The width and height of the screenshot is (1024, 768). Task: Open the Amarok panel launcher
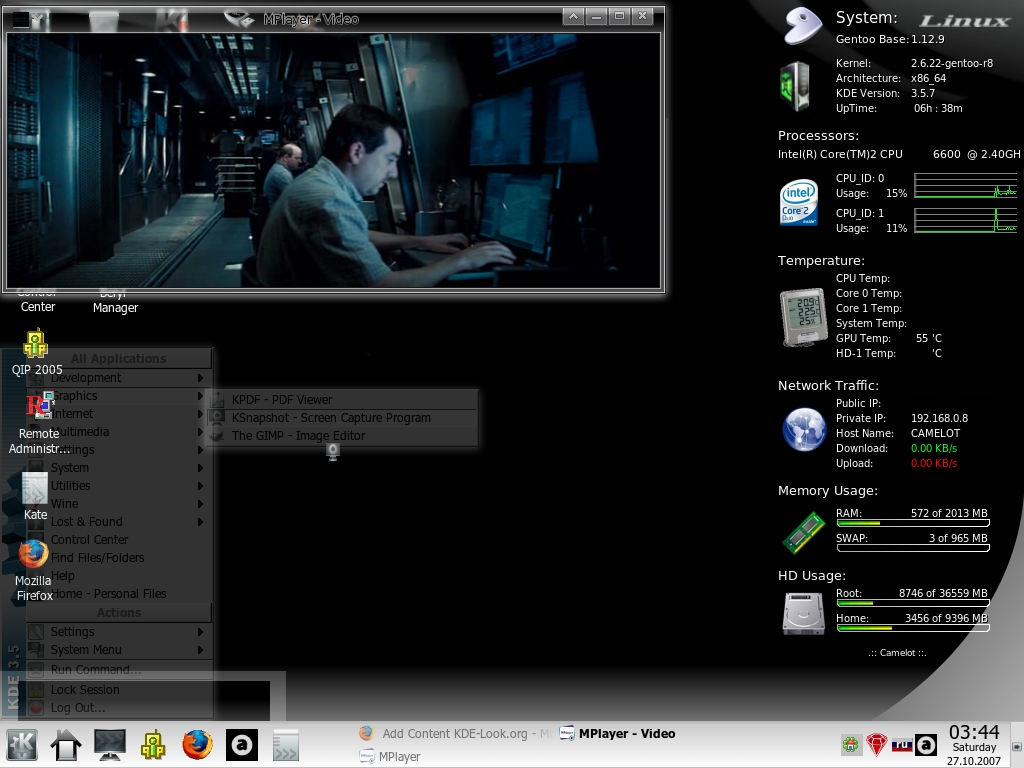click(x=242, y=745)
